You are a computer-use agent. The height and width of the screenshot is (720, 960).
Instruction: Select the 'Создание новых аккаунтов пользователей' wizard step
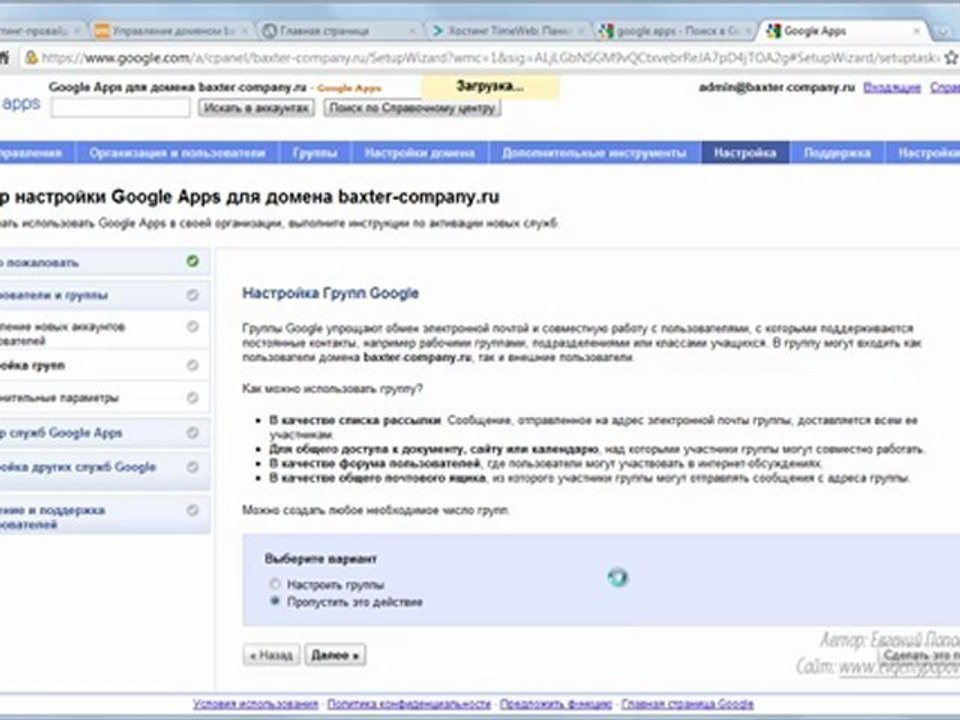coord(104,333)
